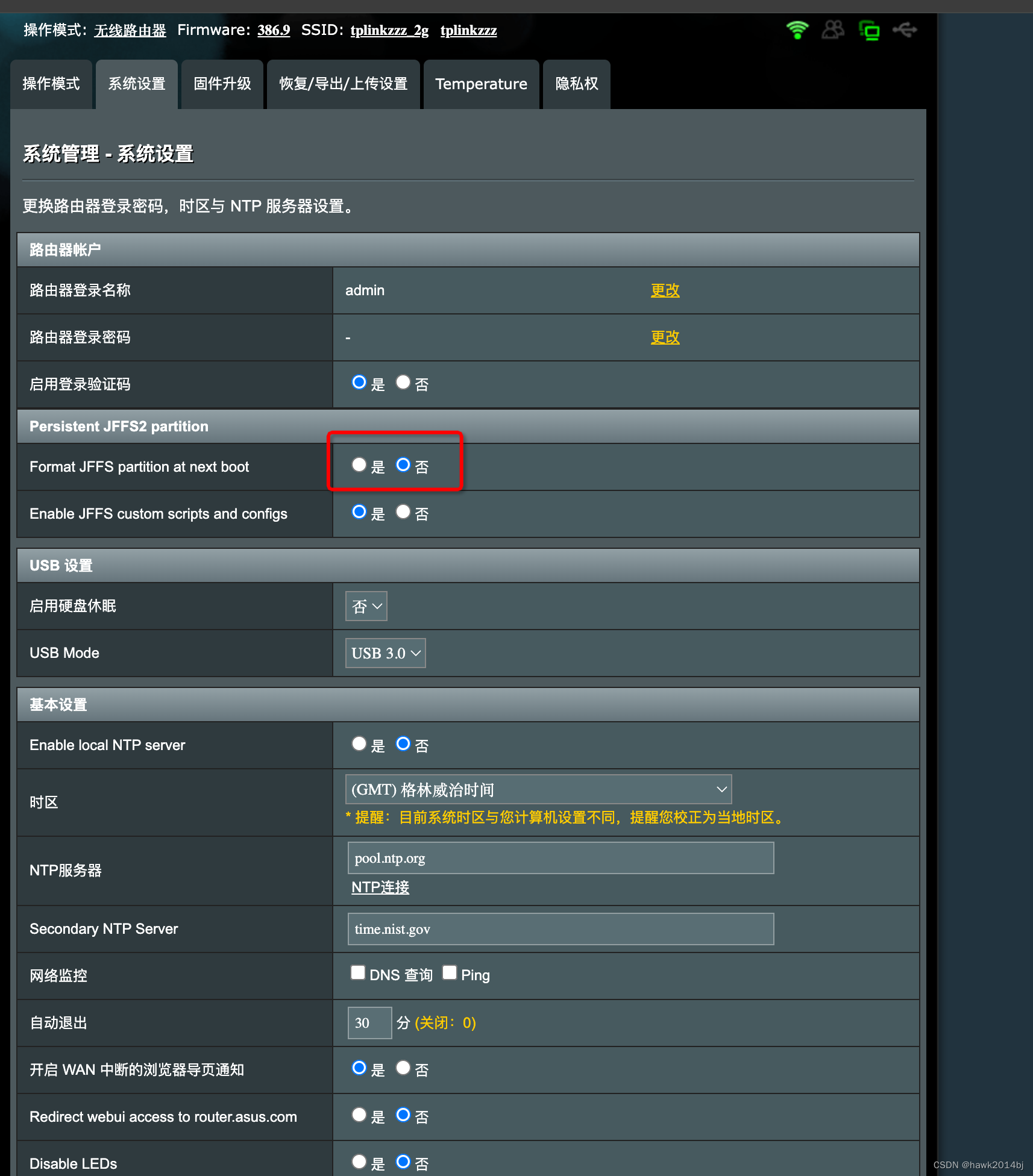This screenshot has width=1033, height=1176.
Task: Click the green WAN connection status icon
Action: (870, 31)
